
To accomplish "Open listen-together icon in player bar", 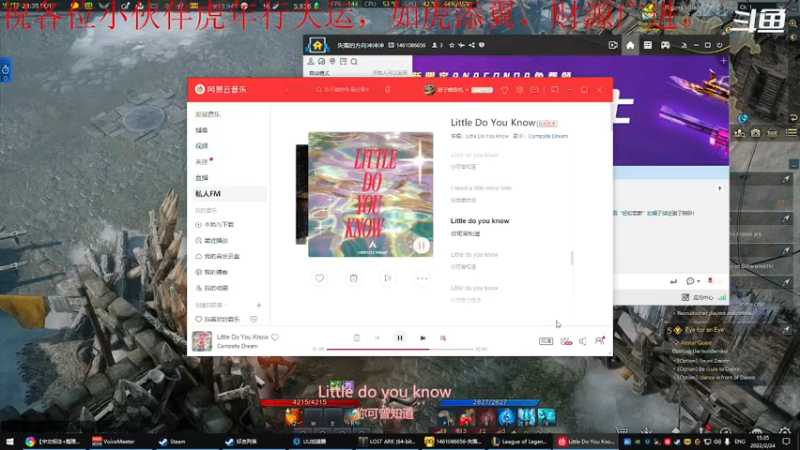I will [599, 340].
